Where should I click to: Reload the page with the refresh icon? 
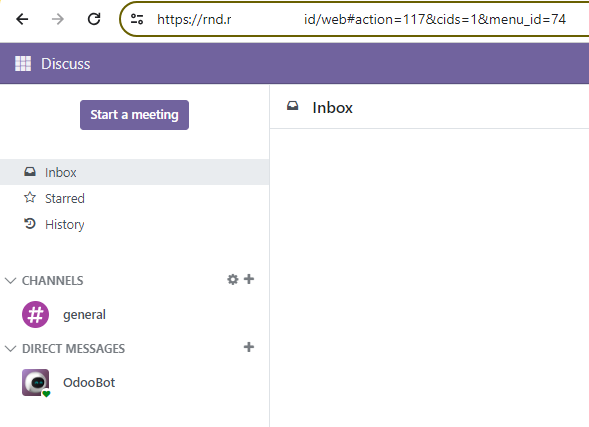tap(94, 19)
